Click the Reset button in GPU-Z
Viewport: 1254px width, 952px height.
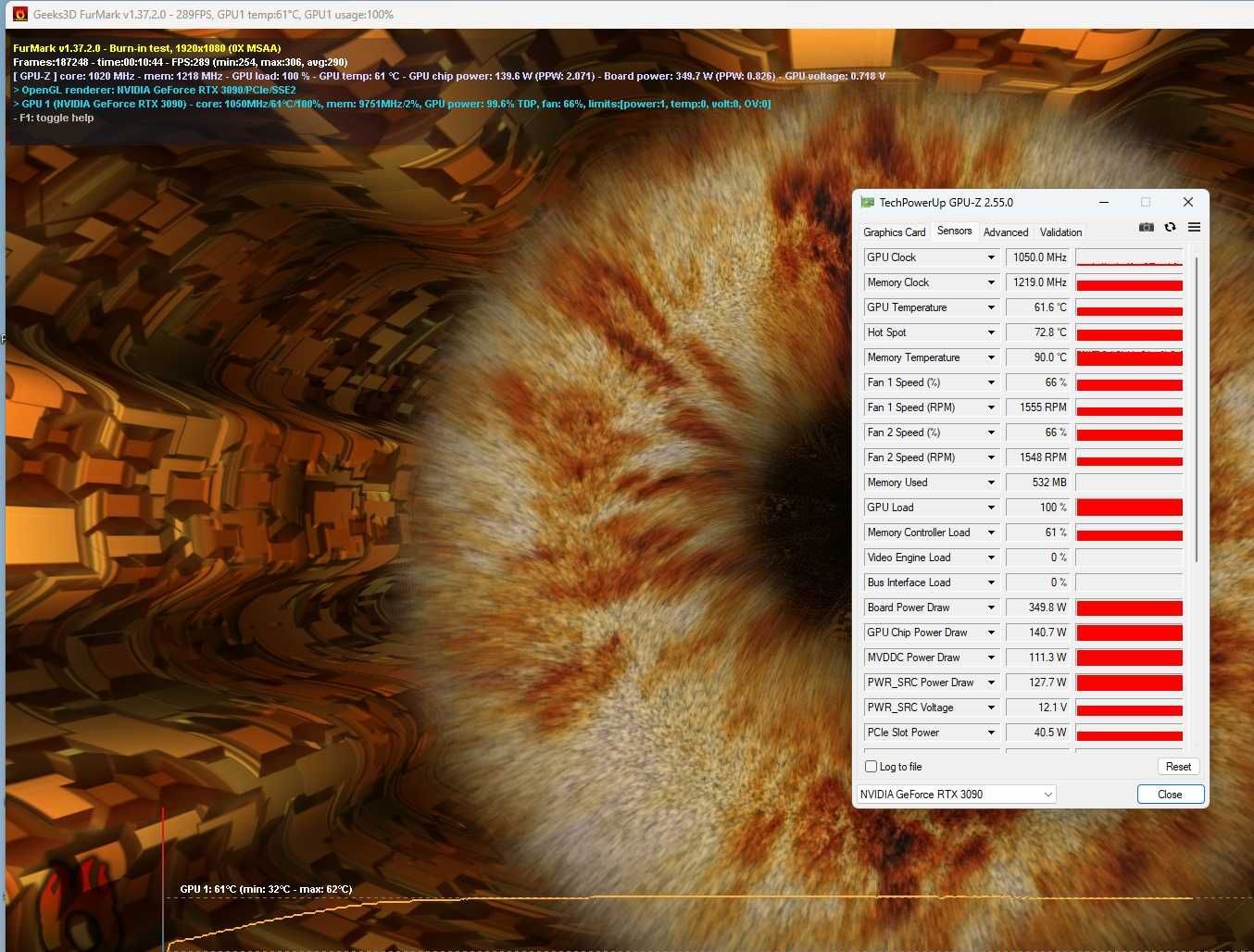pos(1178,766)
